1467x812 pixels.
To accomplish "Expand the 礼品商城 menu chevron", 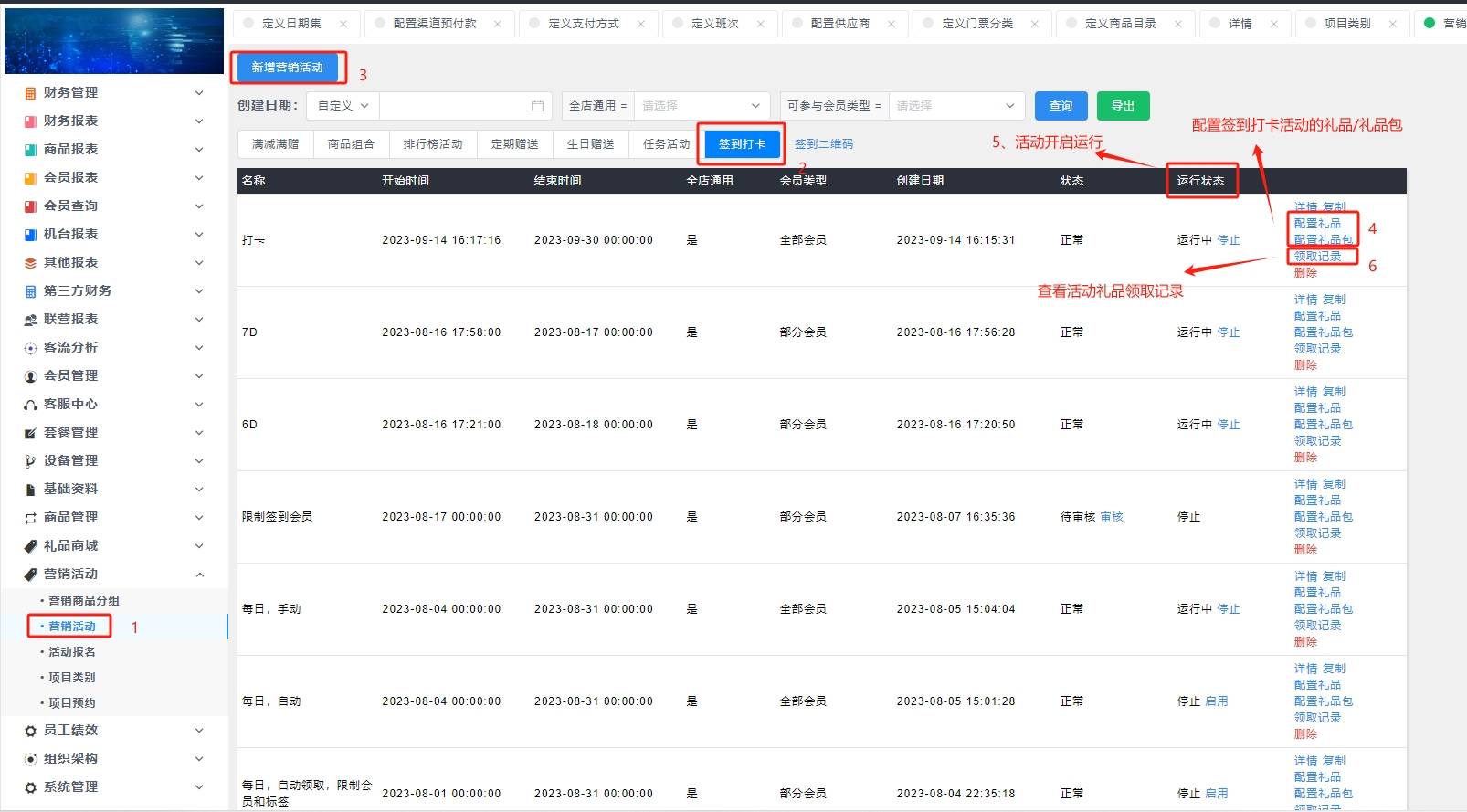I will pos(199,546).
